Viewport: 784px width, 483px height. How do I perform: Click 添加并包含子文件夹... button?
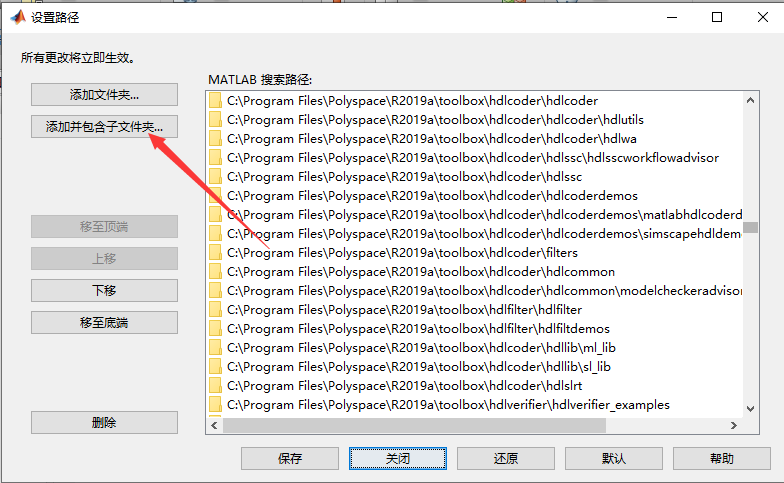tap(104, 126)
